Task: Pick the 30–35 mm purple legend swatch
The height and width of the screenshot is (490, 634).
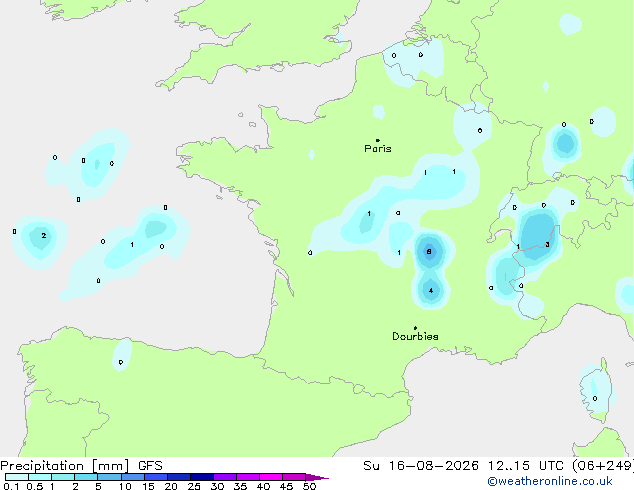Action: [x=224, y=477]
